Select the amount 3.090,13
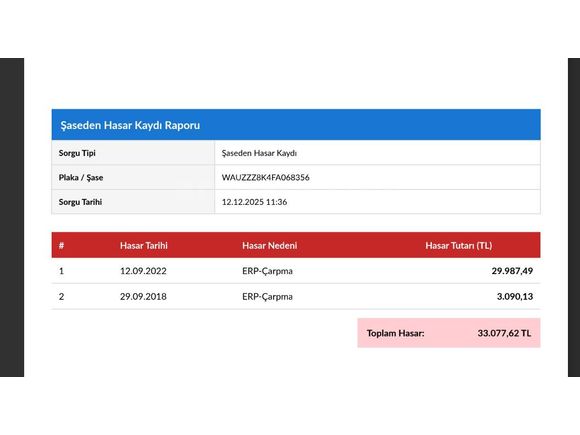 point(515,297)
